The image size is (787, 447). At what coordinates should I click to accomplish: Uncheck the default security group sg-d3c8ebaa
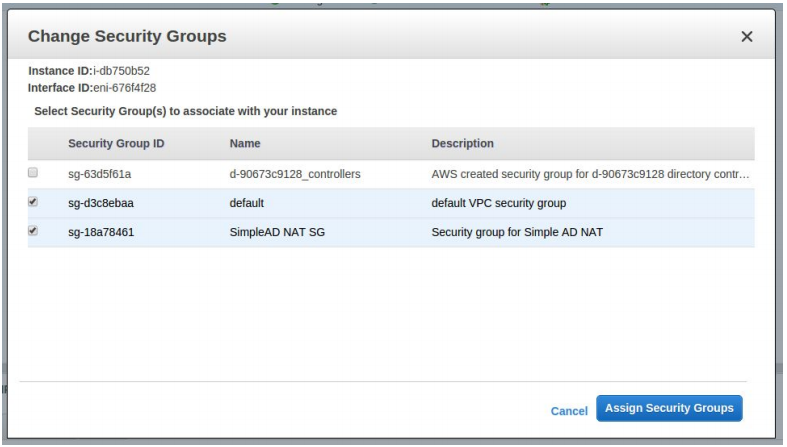33,203
